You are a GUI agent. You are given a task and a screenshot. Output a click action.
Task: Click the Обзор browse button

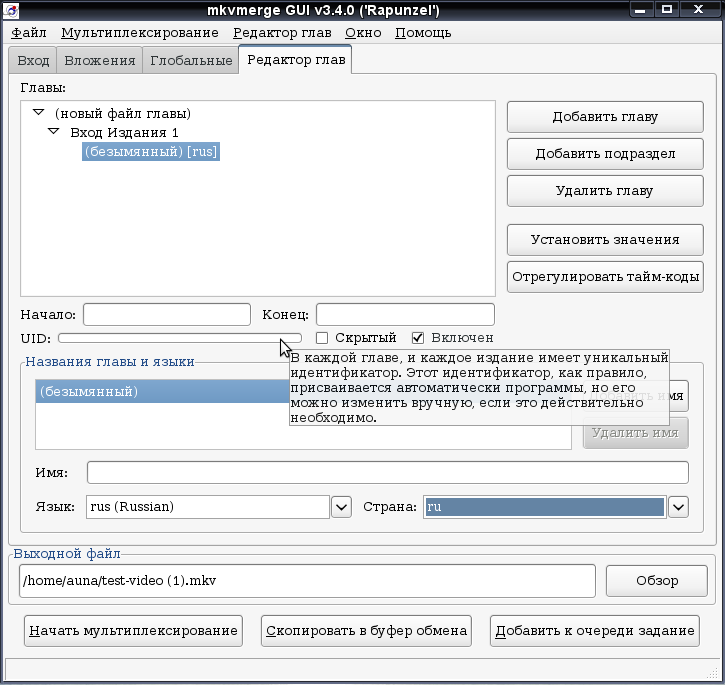[x=657, y=581]
